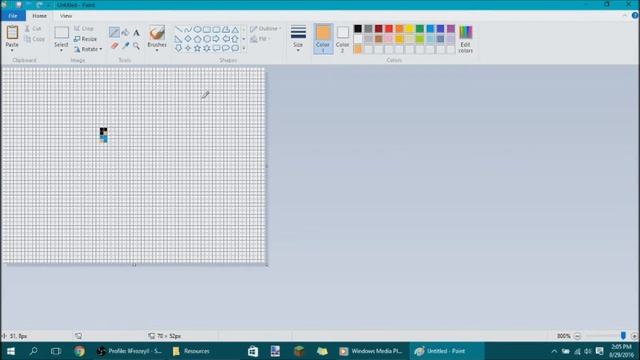Choose the Line shape
The width and height of the screenshot is (640, 360).
[x=178, y=29]
